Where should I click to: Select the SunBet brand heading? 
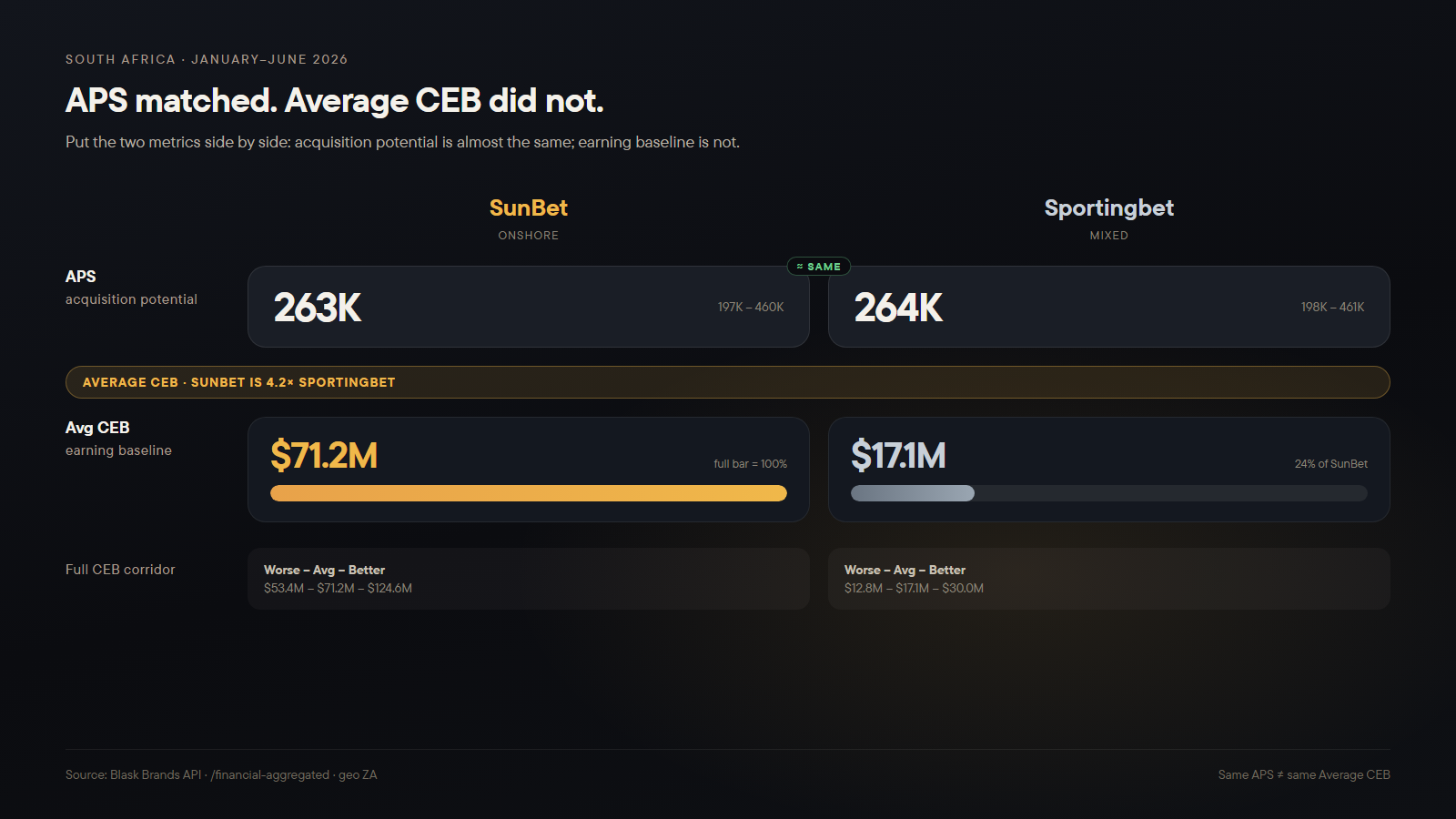click(529, 208)
